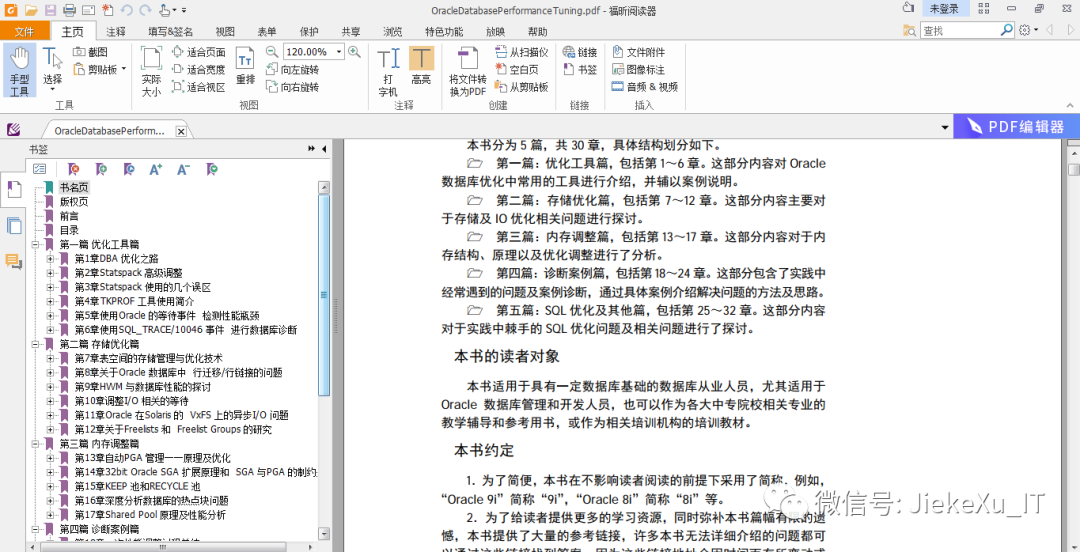Enlarge bookmark font with A+ icon
The height and width of the screenshot is (552, 1080).
(x=155, y=170)
